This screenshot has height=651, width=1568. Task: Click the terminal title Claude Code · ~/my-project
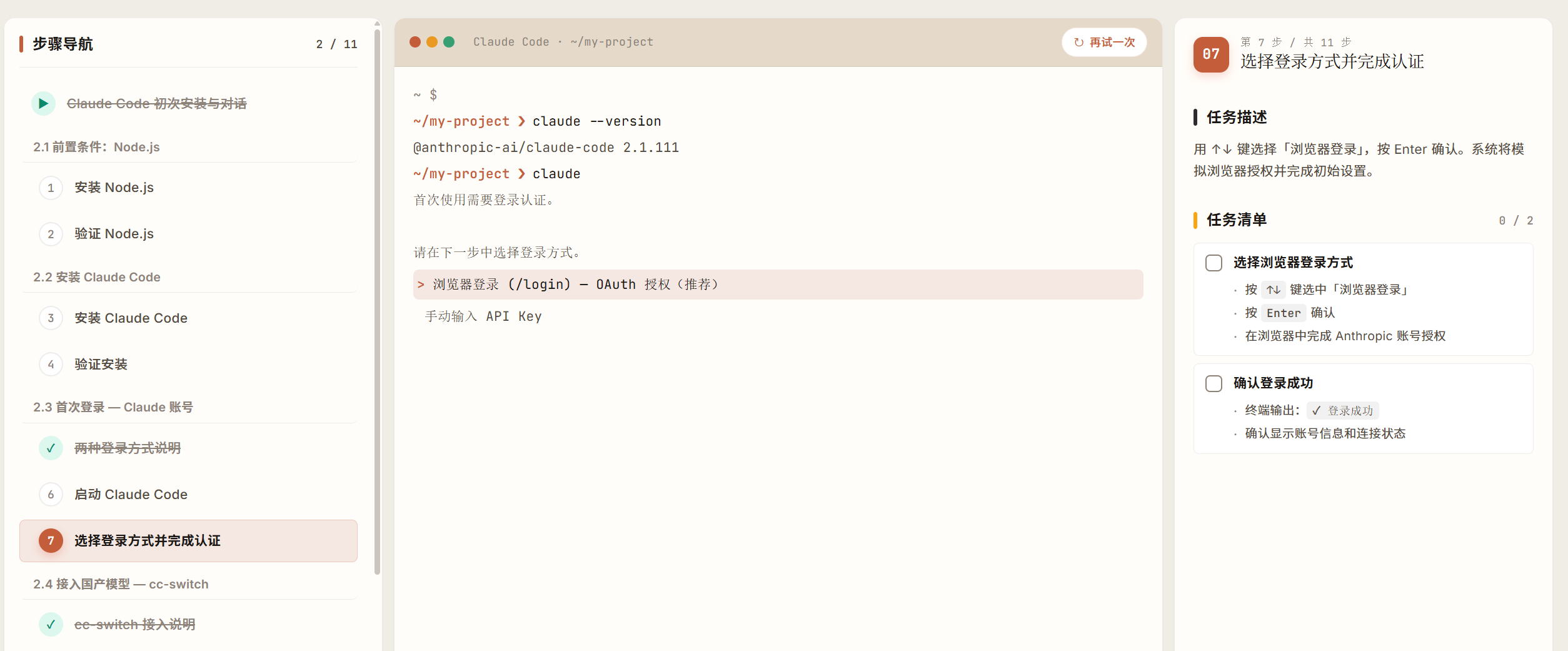[x=563, y=42]
